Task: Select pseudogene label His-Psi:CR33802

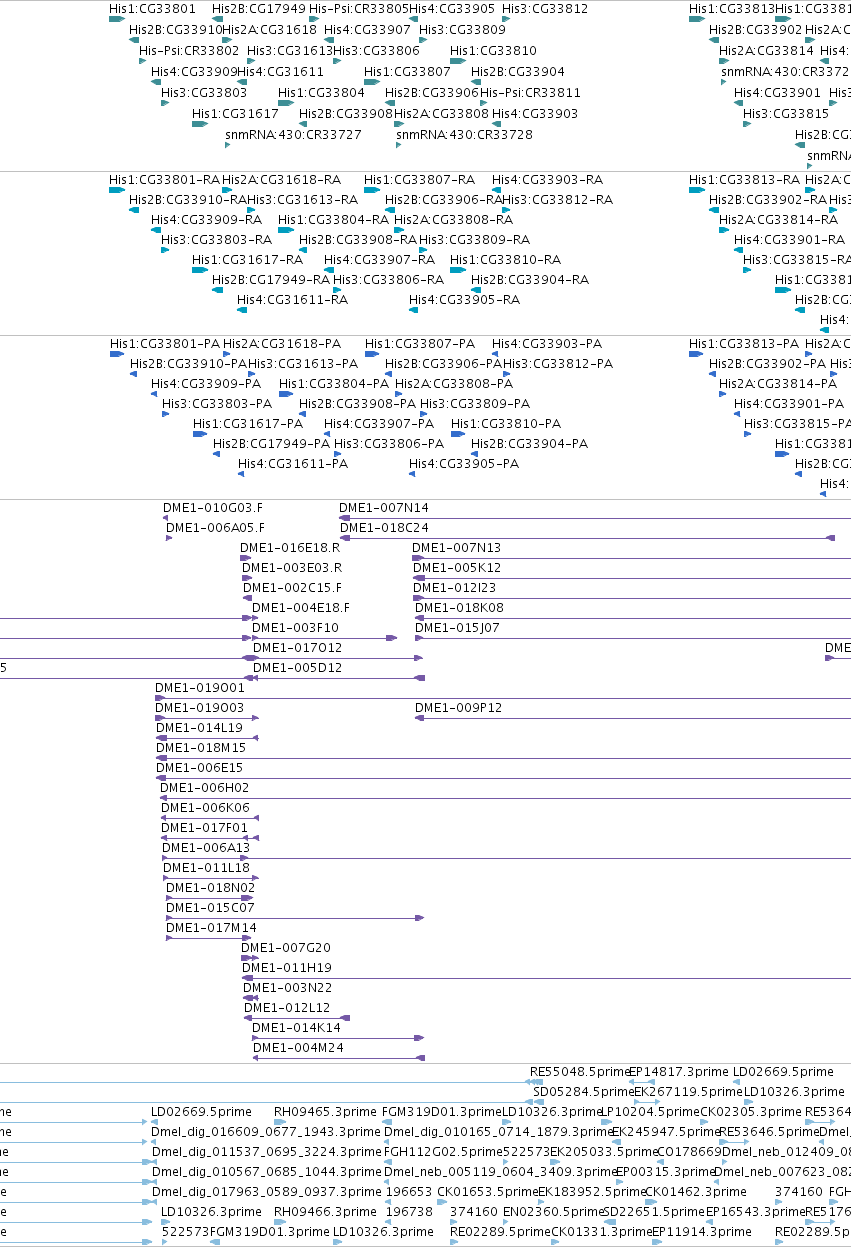Action: [x=189, y=51]
